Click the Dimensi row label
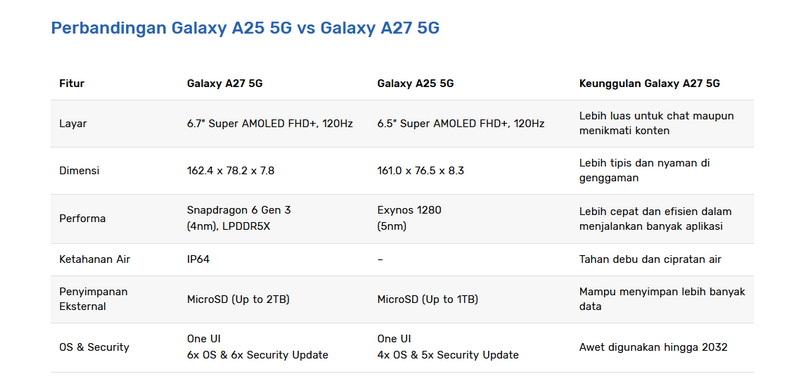 tap(79, 171)
